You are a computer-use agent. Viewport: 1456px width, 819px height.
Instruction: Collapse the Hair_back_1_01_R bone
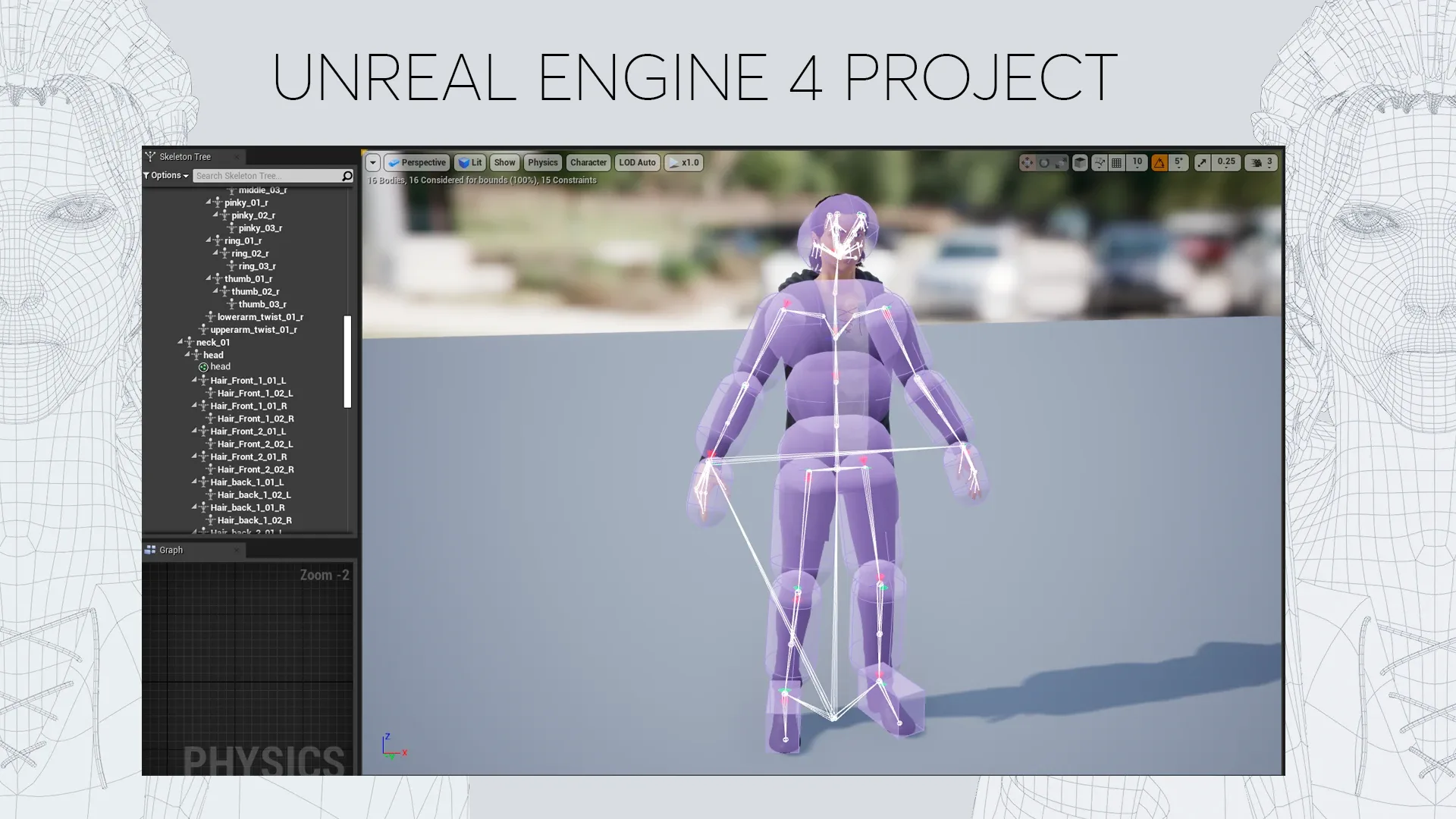click(194, 507)
